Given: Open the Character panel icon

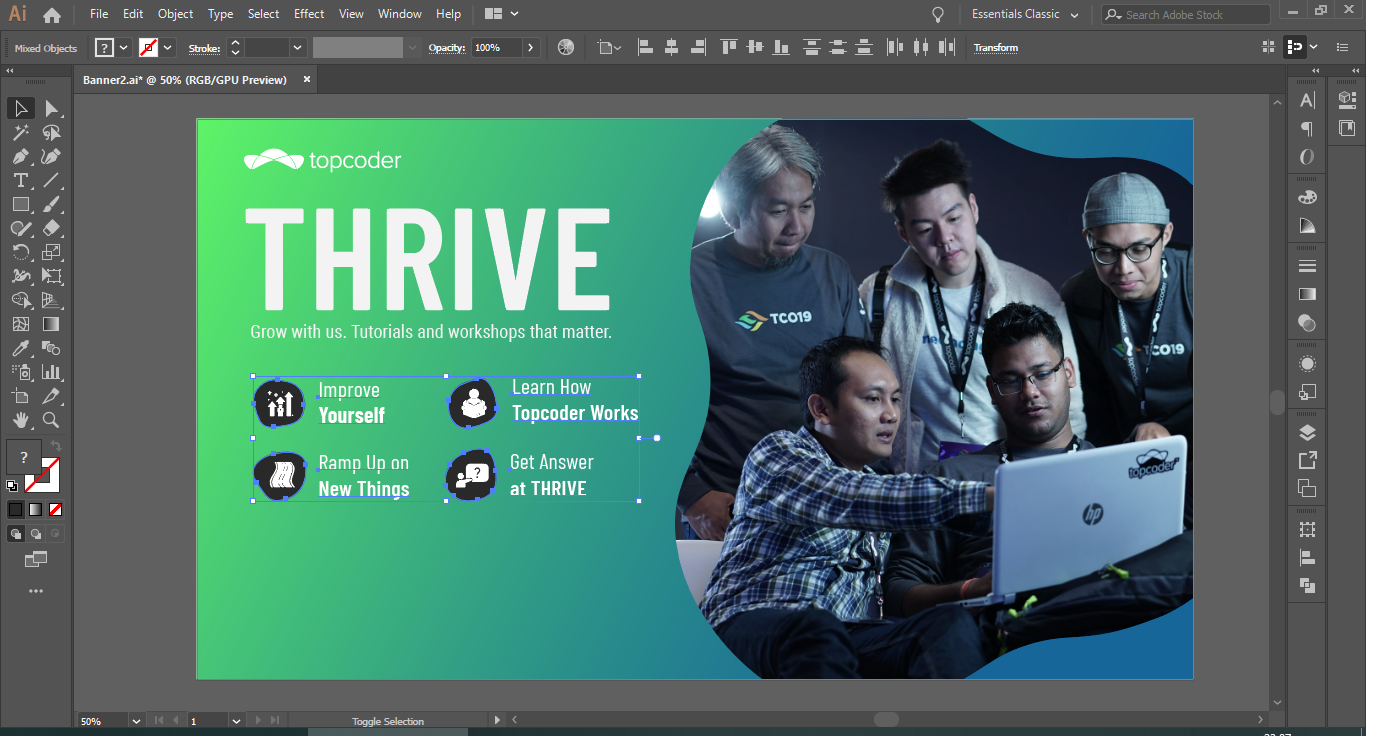Looking at the screenshot, I should (1307, 100).
